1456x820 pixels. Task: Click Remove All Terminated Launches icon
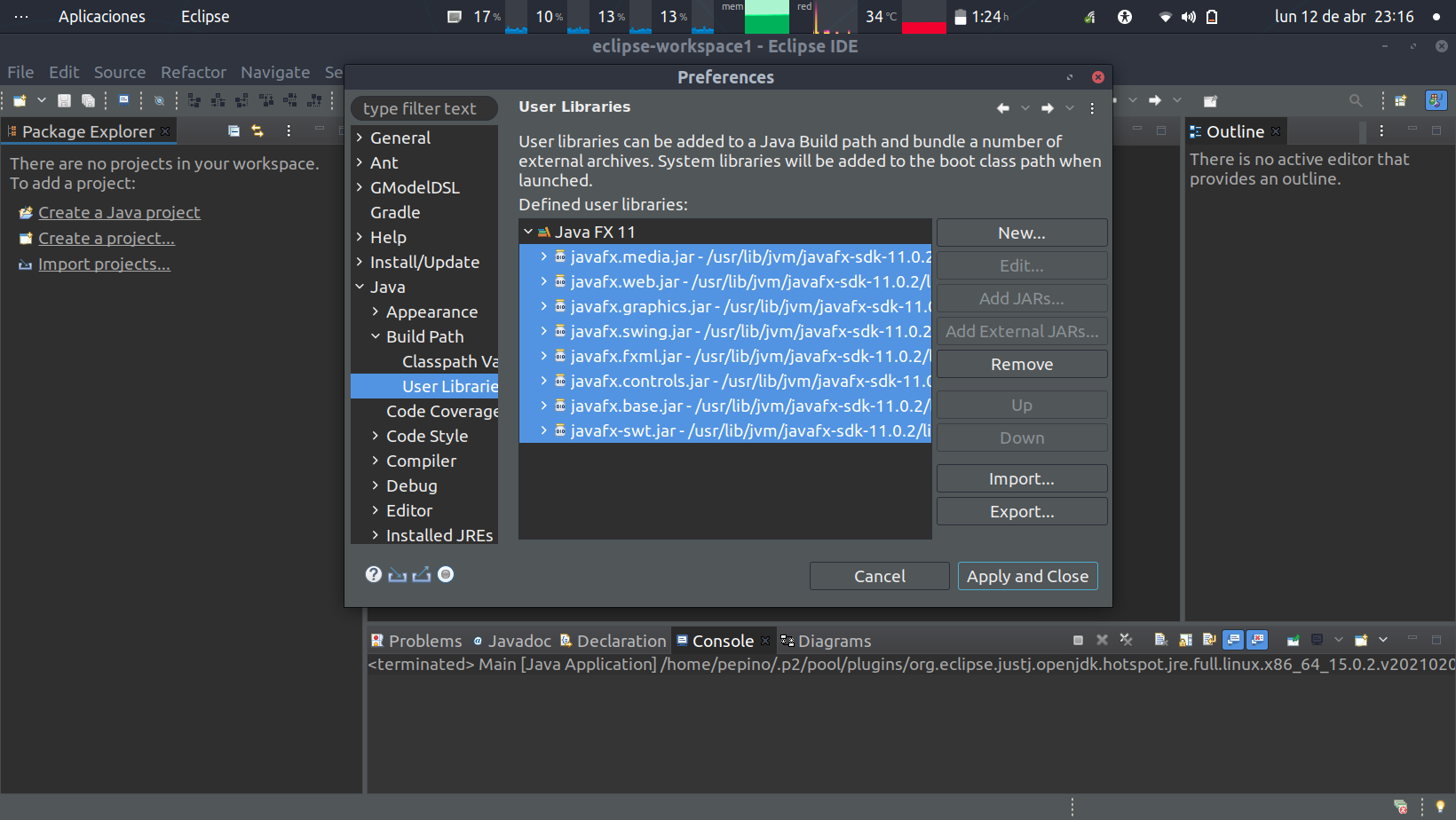pos(1126,640)
